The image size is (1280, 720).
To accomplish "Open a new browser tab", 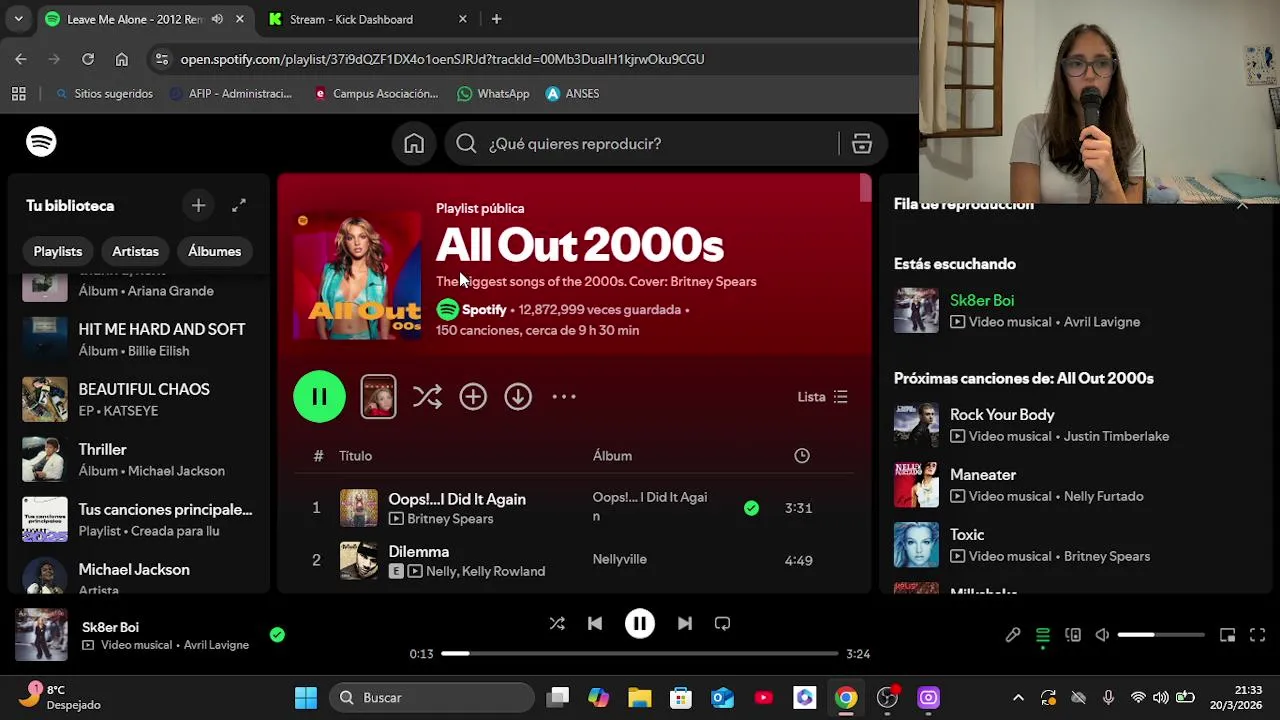I will click(x=496, y=19).
